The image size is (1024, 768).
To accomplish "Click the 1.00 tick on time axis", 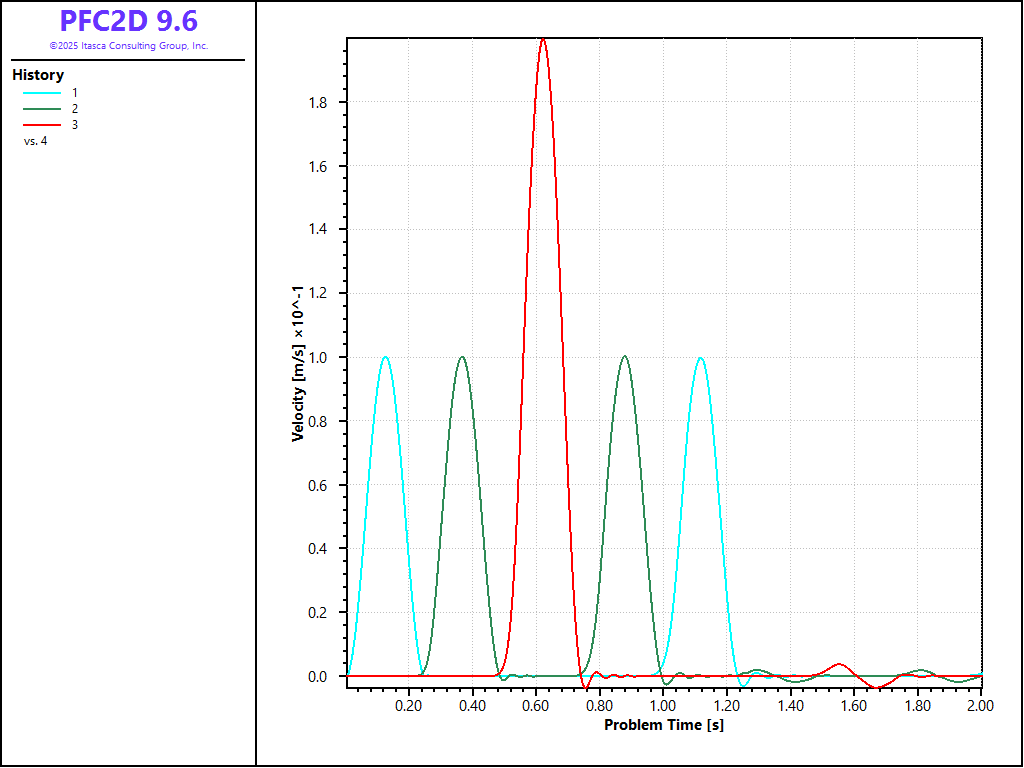I will click(663, 705).
